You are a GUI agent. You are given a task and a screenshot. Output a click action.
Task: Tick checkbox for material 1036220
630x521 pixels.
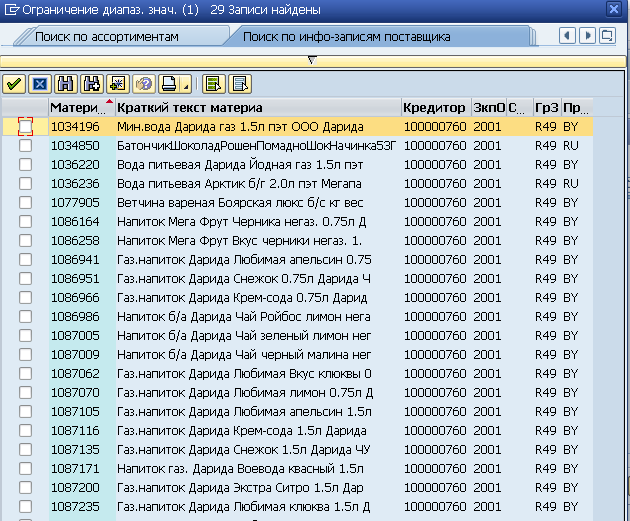tap(25, 164)
